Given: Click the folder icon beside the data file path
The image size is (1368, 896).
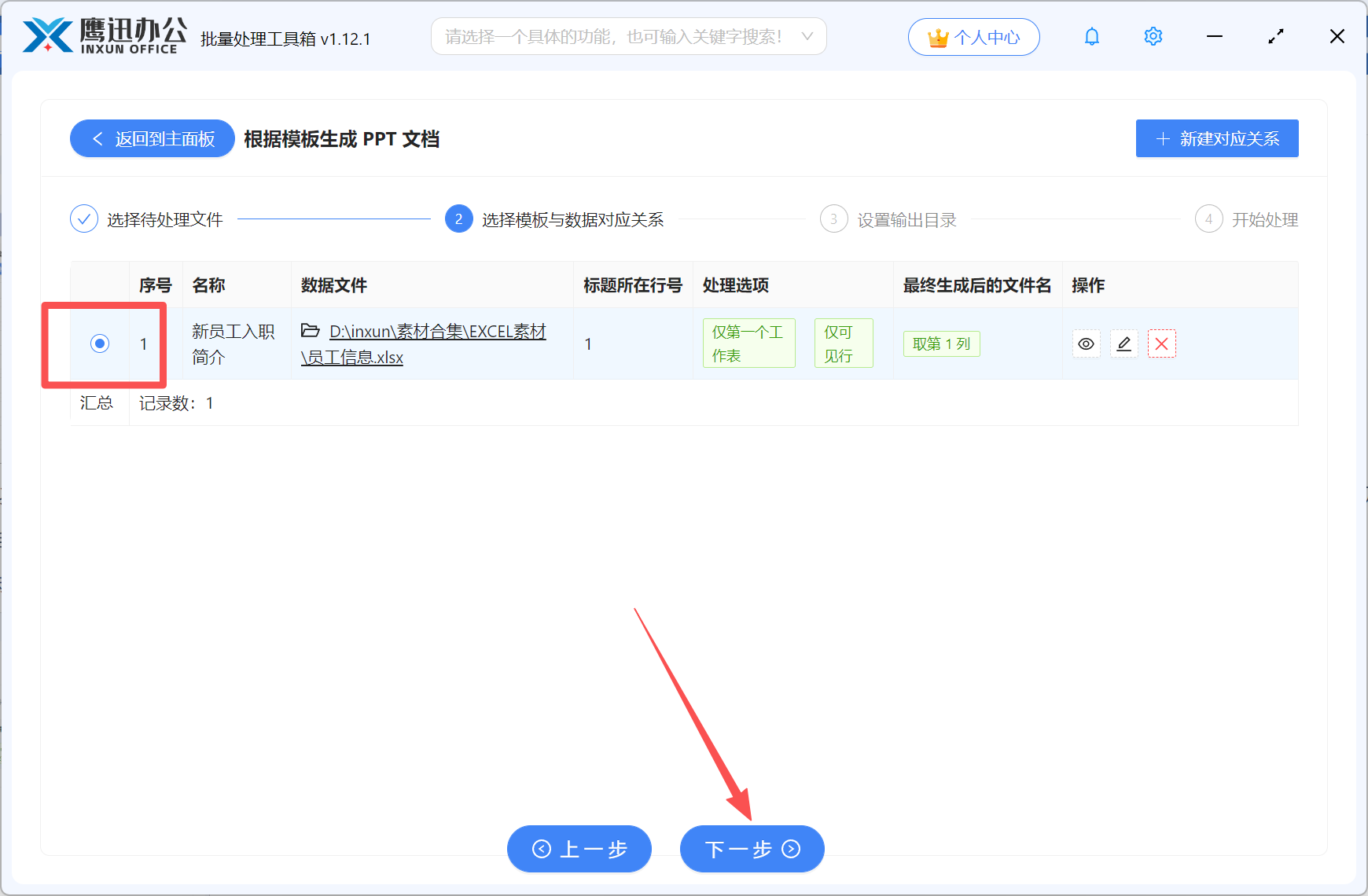Looking at the screenshot, I should (x=310, y=331).
